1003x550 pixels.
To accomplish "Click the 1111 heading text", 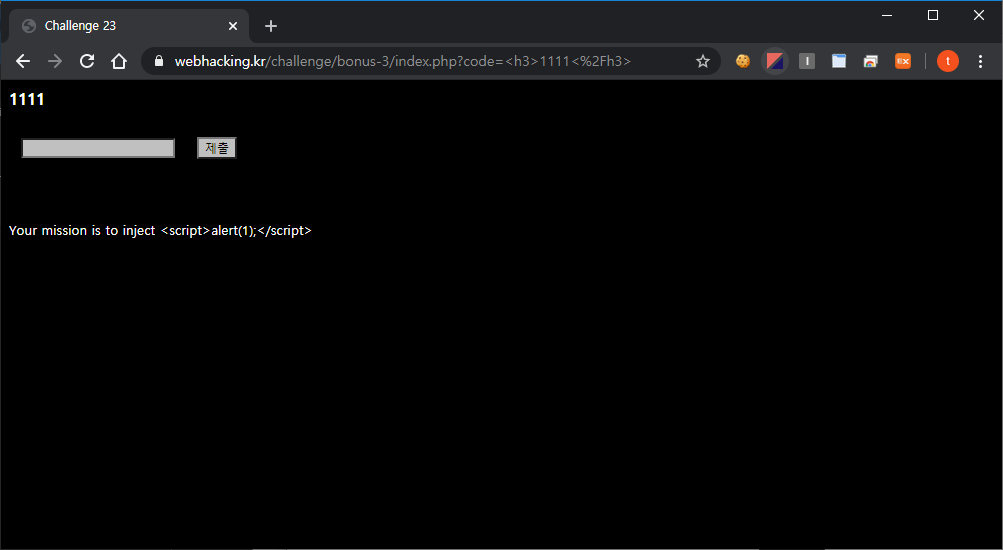I will pos(27,99).
